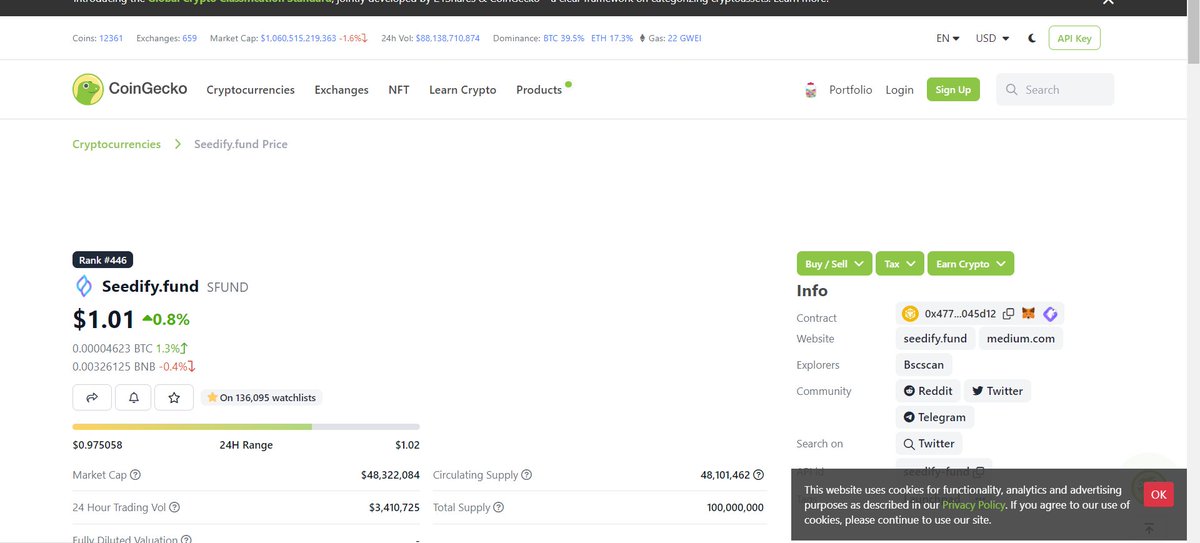Copy contract address with copy icon
The image size is (1200, 543).
1008,314
